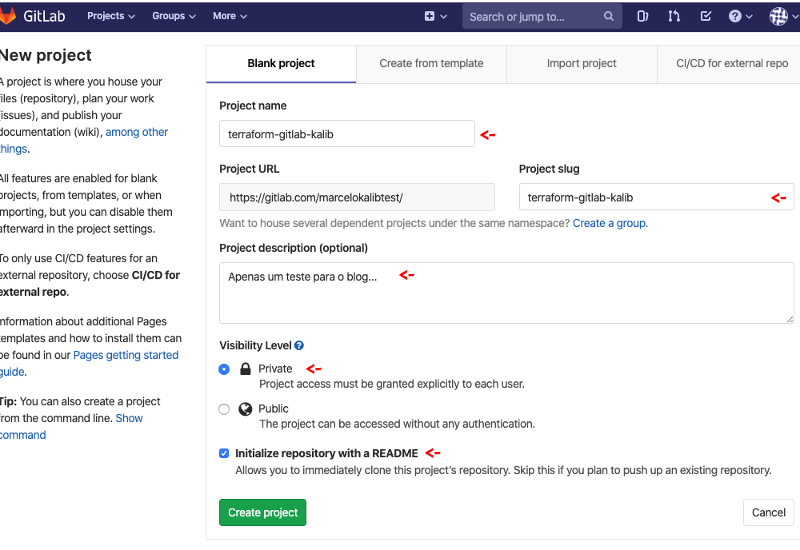Switch to CI/CD for external repo tab
This screenshot has height=550, width=800.
(x=732, y=64)
